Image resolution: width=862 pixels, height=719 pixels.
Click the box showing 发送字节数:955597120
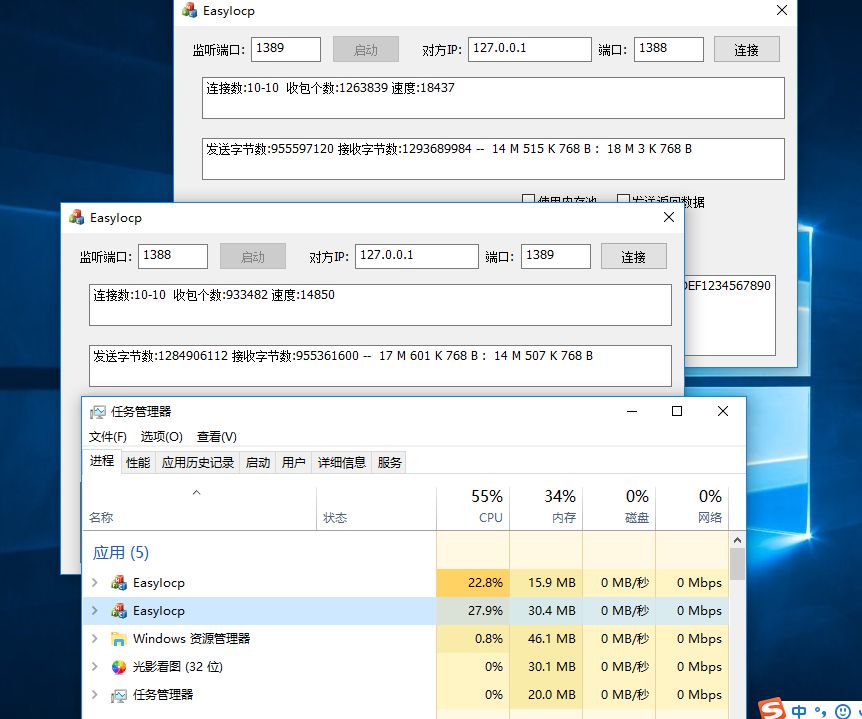[x=493, y=159]
